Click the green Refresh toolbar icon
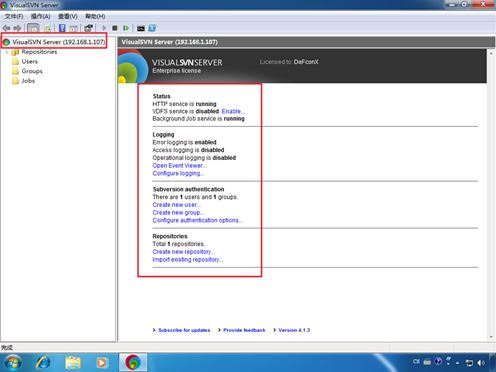Viewport: 496px width, 372px height. coord(48,28)
